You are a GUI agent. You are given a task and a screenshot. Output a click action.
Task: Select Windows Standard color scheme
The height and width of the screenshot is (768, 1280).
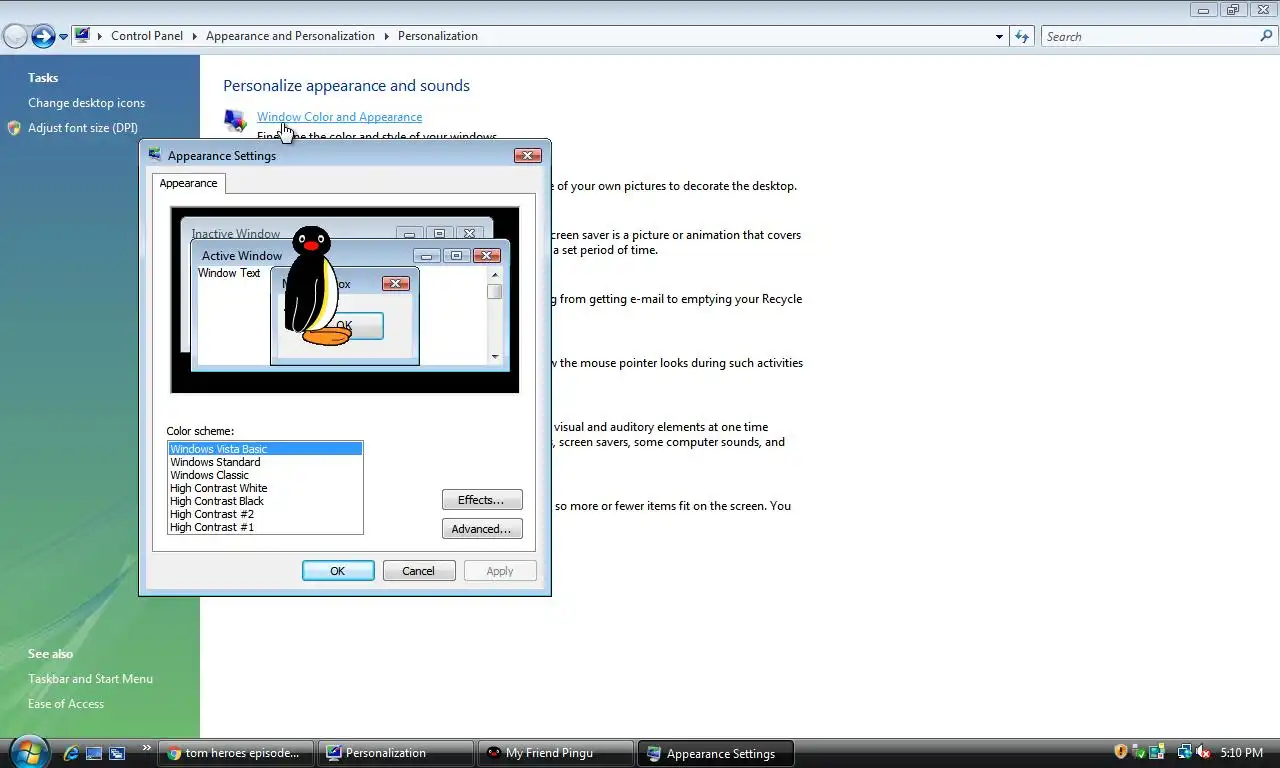265,462
